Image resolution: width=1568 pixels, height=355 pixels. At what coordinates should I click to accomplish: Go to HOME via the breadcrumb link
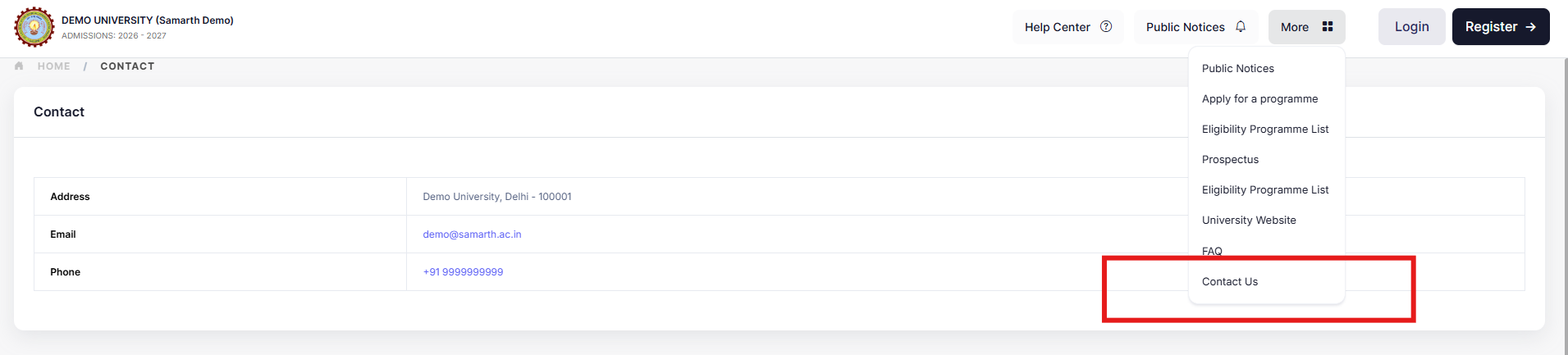pyautogui.click(x=54, y=66)
